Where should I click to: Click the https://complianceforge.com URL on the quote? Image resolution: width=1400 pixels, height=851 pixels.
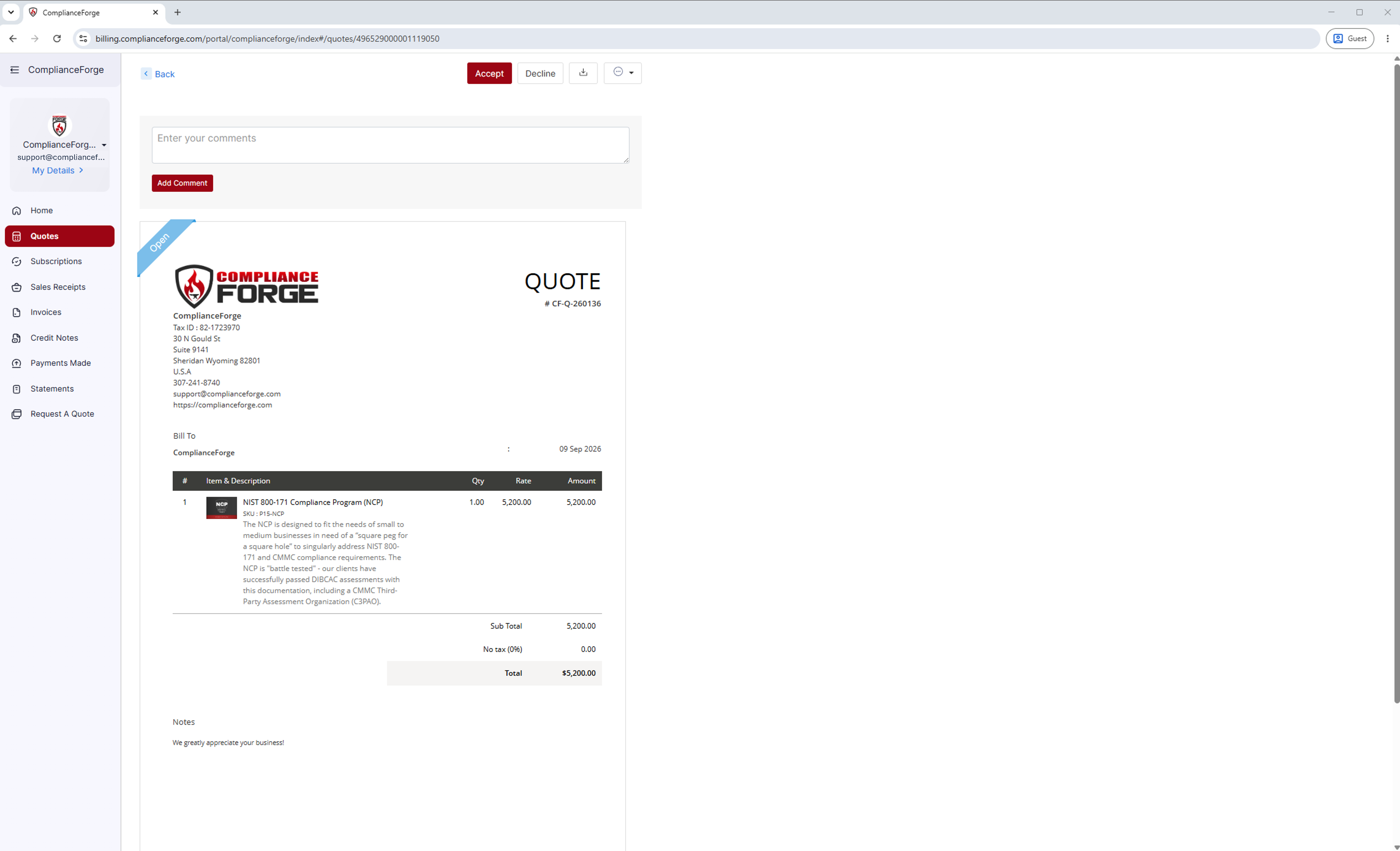coord(223,405)
